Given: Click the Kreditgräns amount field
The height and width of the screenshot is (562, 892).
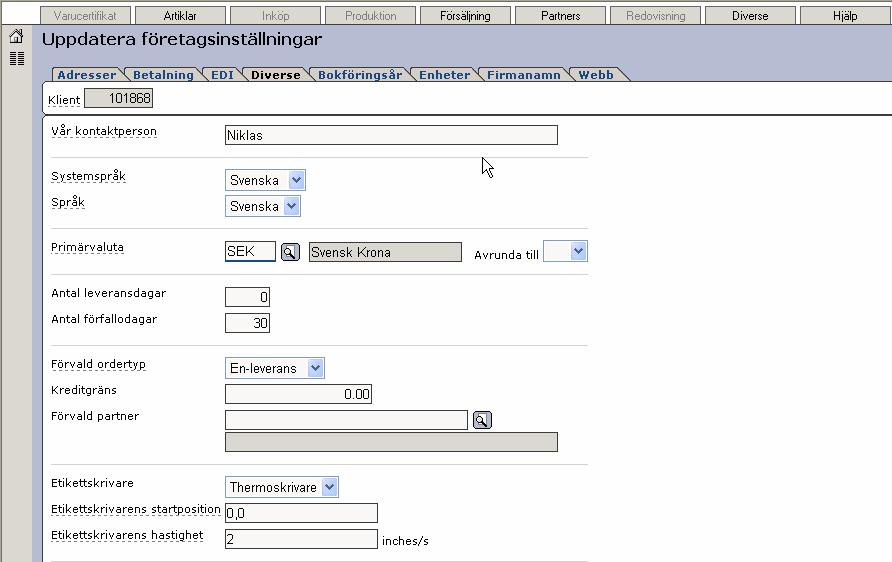Looking at the screenshot, I should pos(299,394).
